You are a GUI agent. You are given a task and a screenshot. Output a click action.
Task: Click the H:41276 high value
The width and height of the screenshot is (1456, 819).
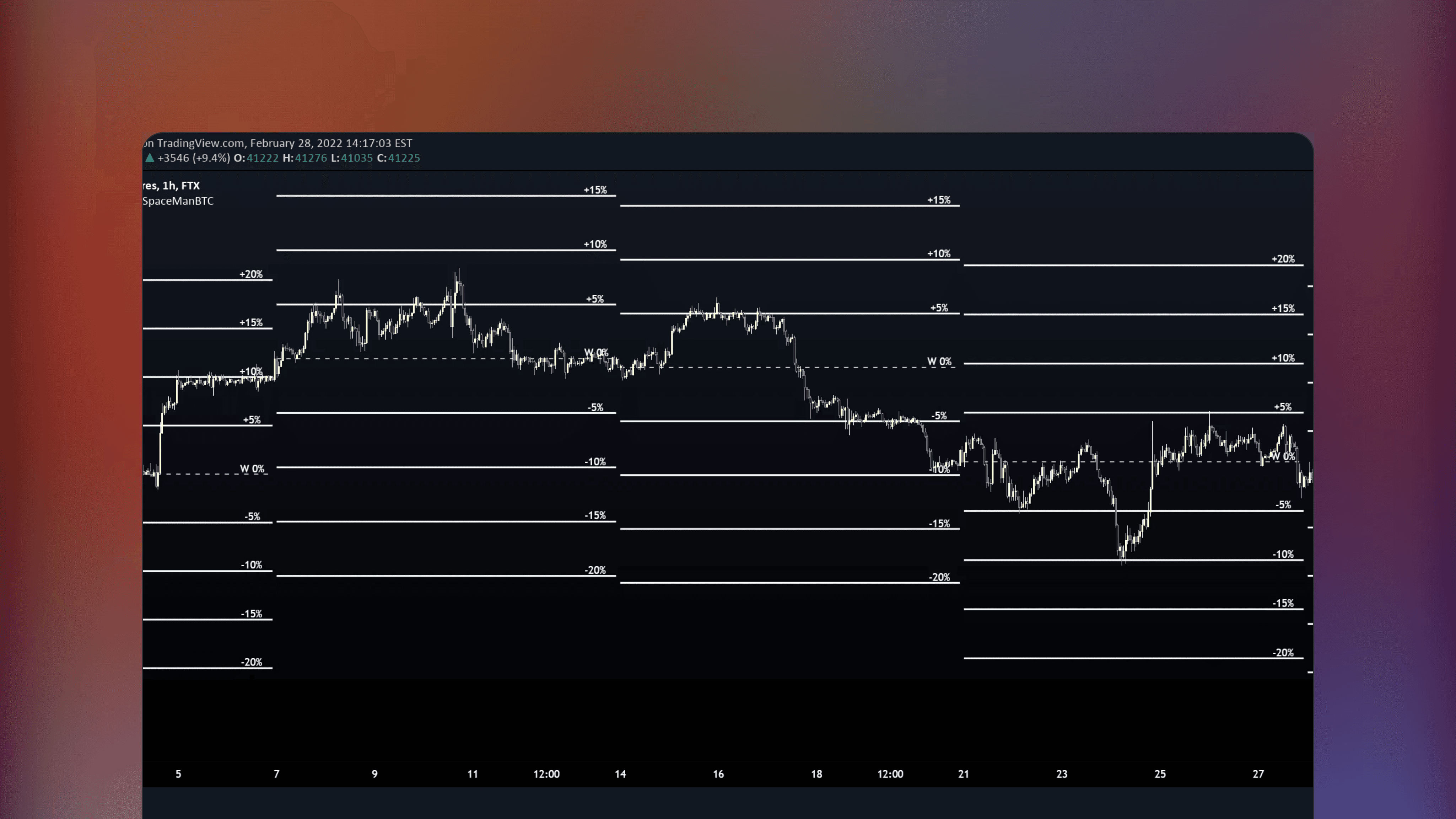306,159
